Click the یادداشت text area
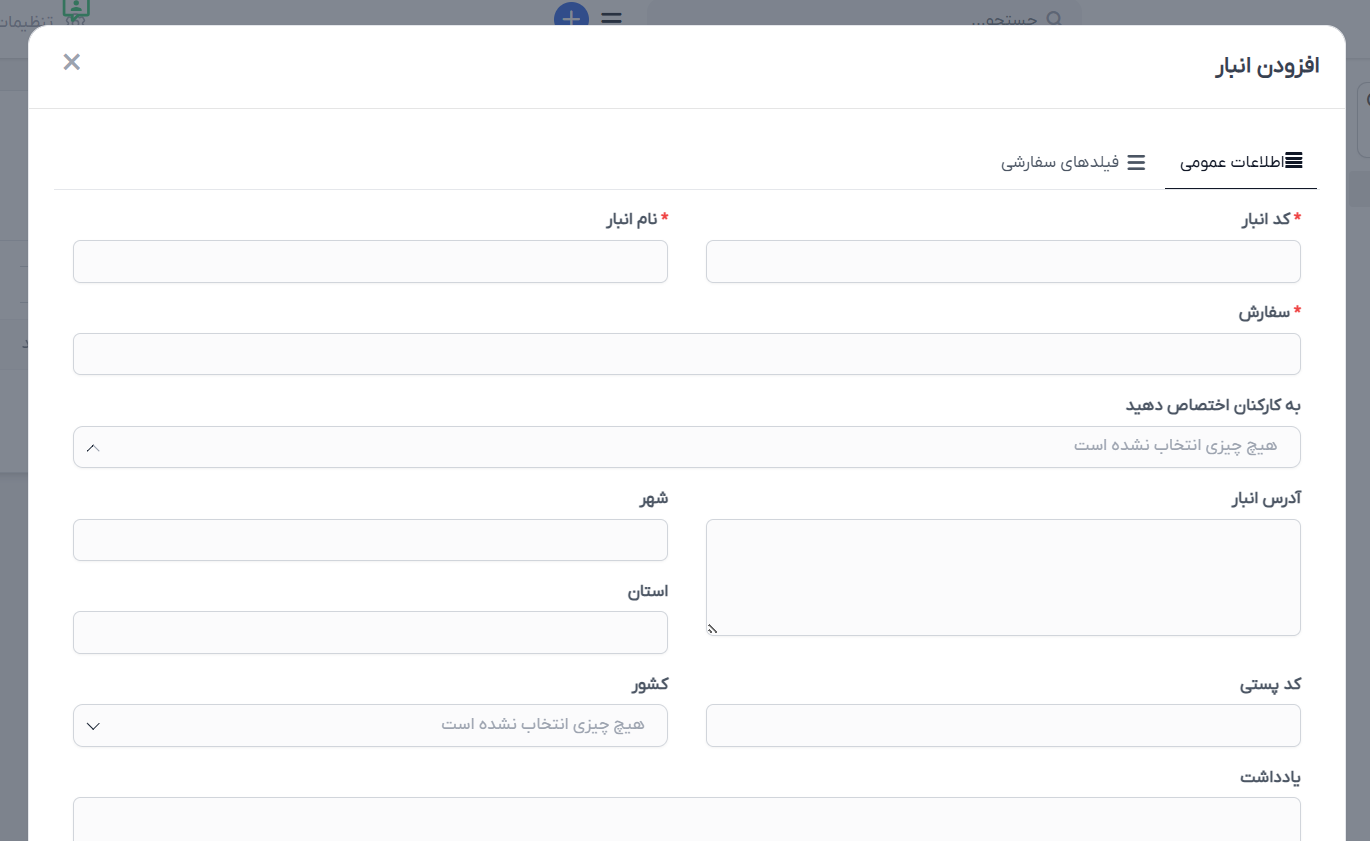Screen dimensions: 1370x841 tap(687, 819)
